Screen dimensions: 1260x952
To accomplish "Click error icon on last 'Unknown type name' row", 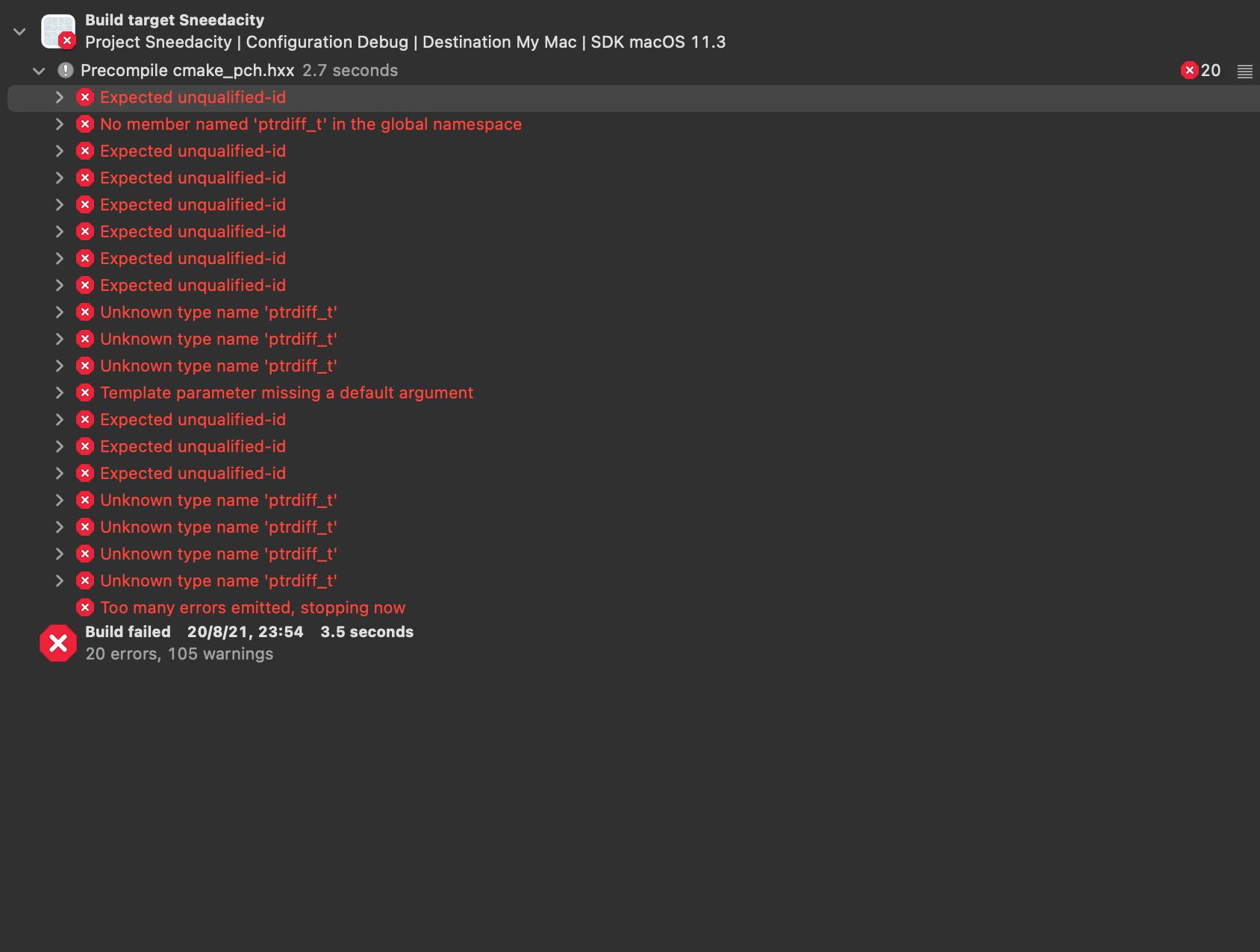I will click(84, 580).
